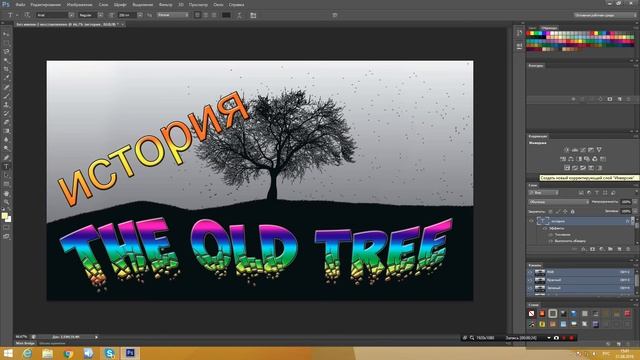The width and height of the screenshot is (640, 360).
Task: Open the Справка menu
Action: coord(236,4)
